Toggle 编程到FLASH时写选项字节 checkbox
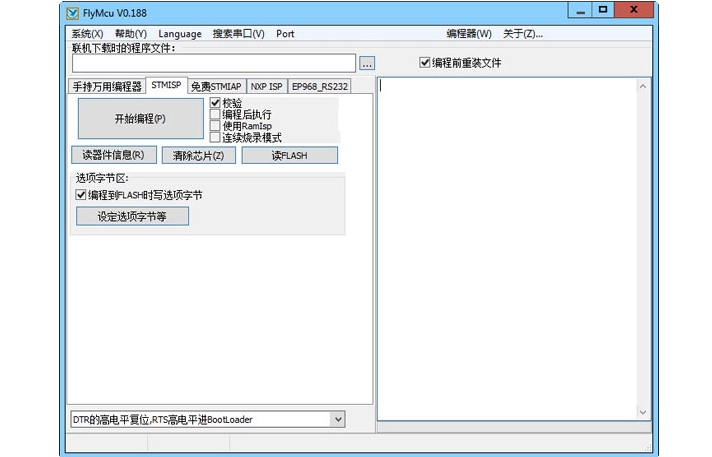This screenshot has height=457, width=712. [139, 195]
